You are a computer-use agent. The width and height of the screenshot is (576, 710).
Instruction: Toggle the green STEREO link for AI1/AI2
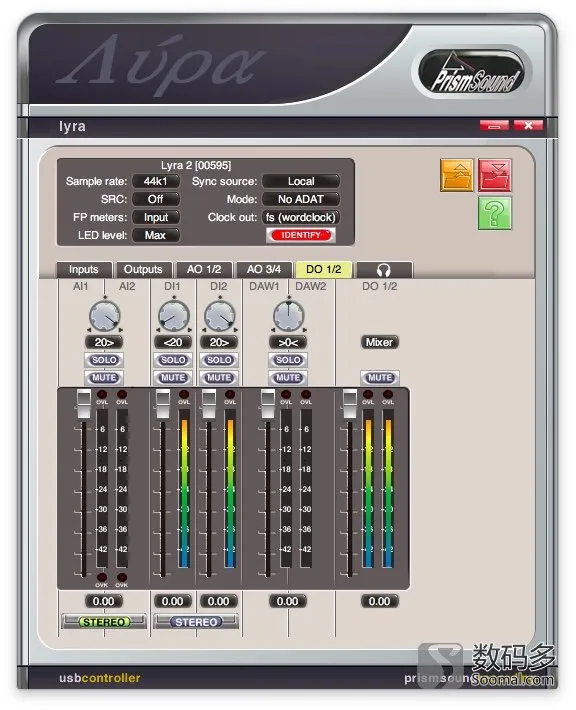[x=104, y=622]
